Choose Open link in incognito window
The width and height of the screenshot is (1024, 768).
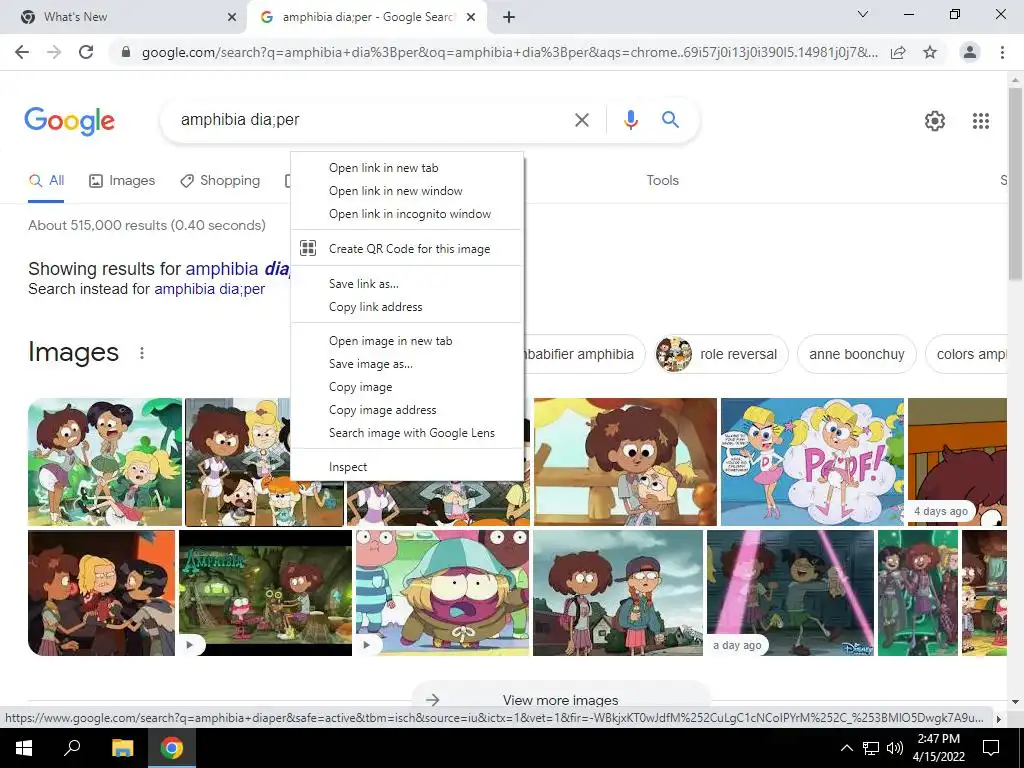pyautogui.click(x=407, y=214)
